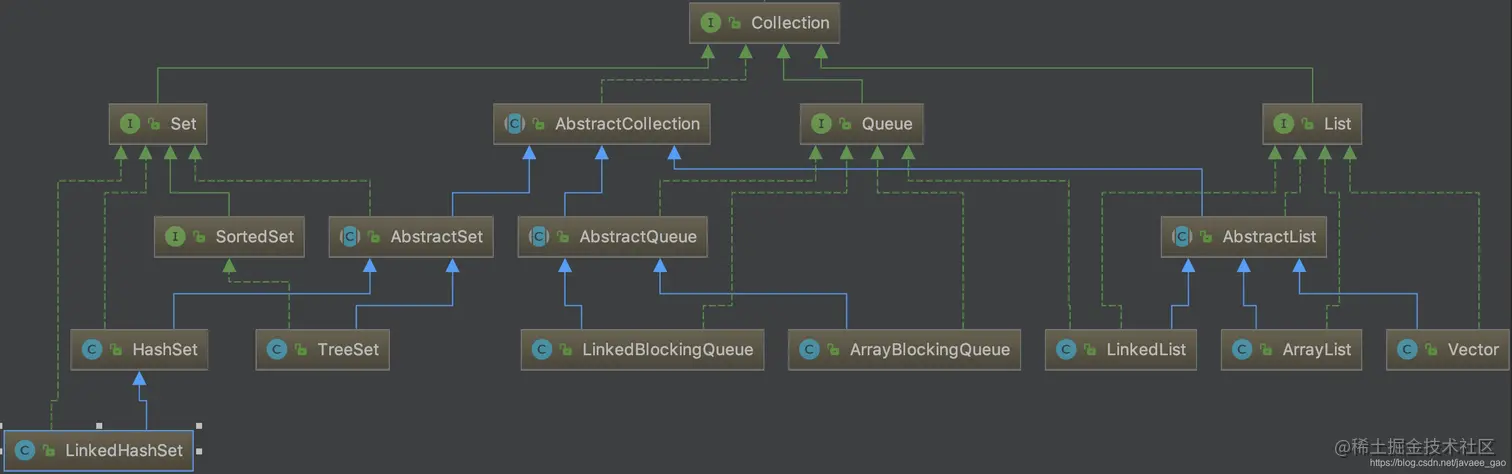Select the Collection interface node
Screen dimensions: 1512x474
pyautogui.click(x=764, y=23)
